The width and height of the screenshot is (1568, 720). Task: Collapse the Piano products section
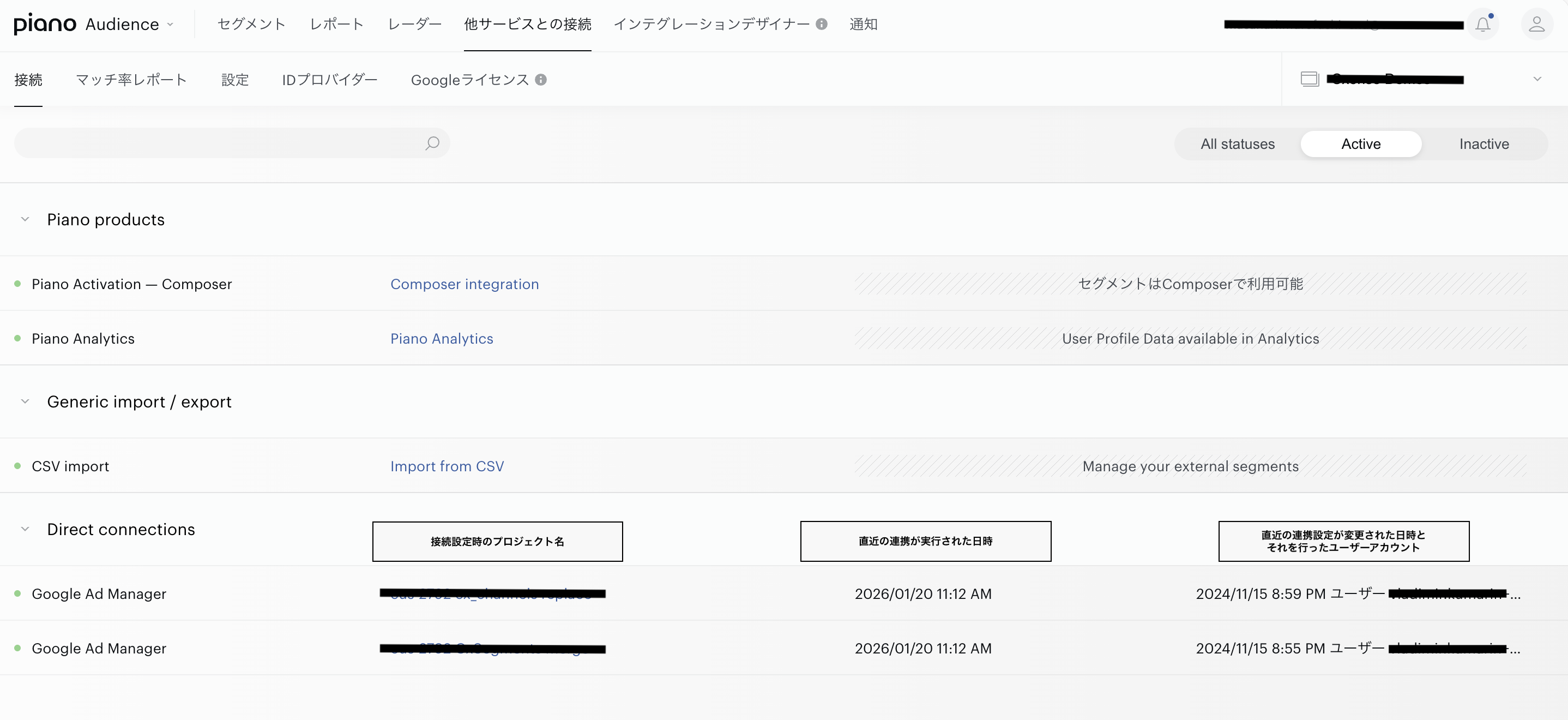pos(25,219)
